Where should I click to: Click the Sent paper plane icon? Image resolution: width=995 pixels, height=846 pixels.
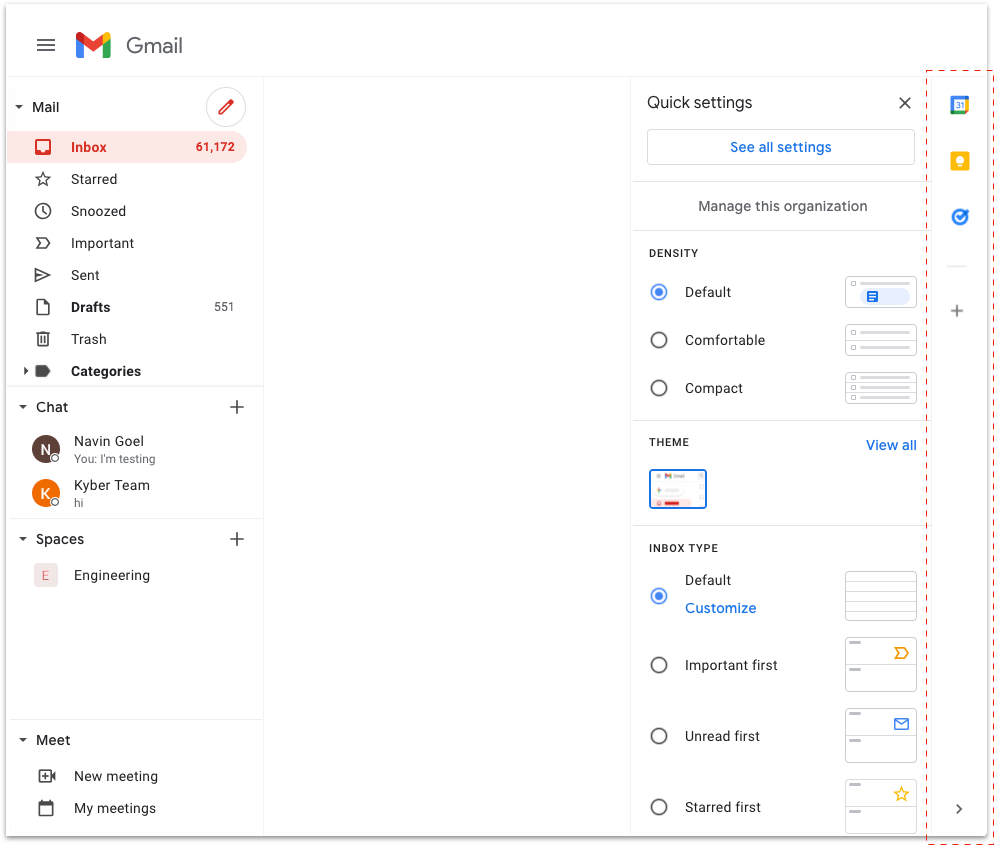(42, 275)
